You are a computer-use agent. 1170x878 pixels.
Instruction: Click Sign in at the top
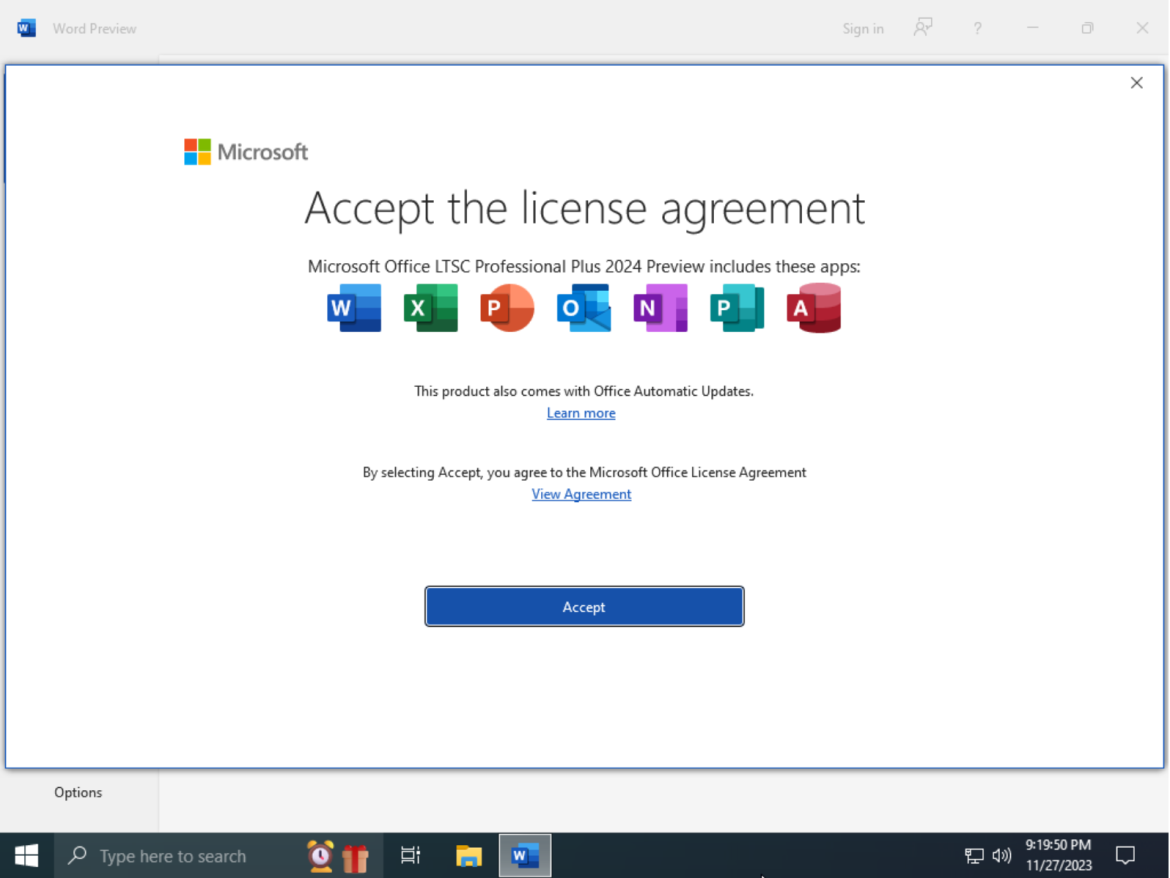[862, 28]
